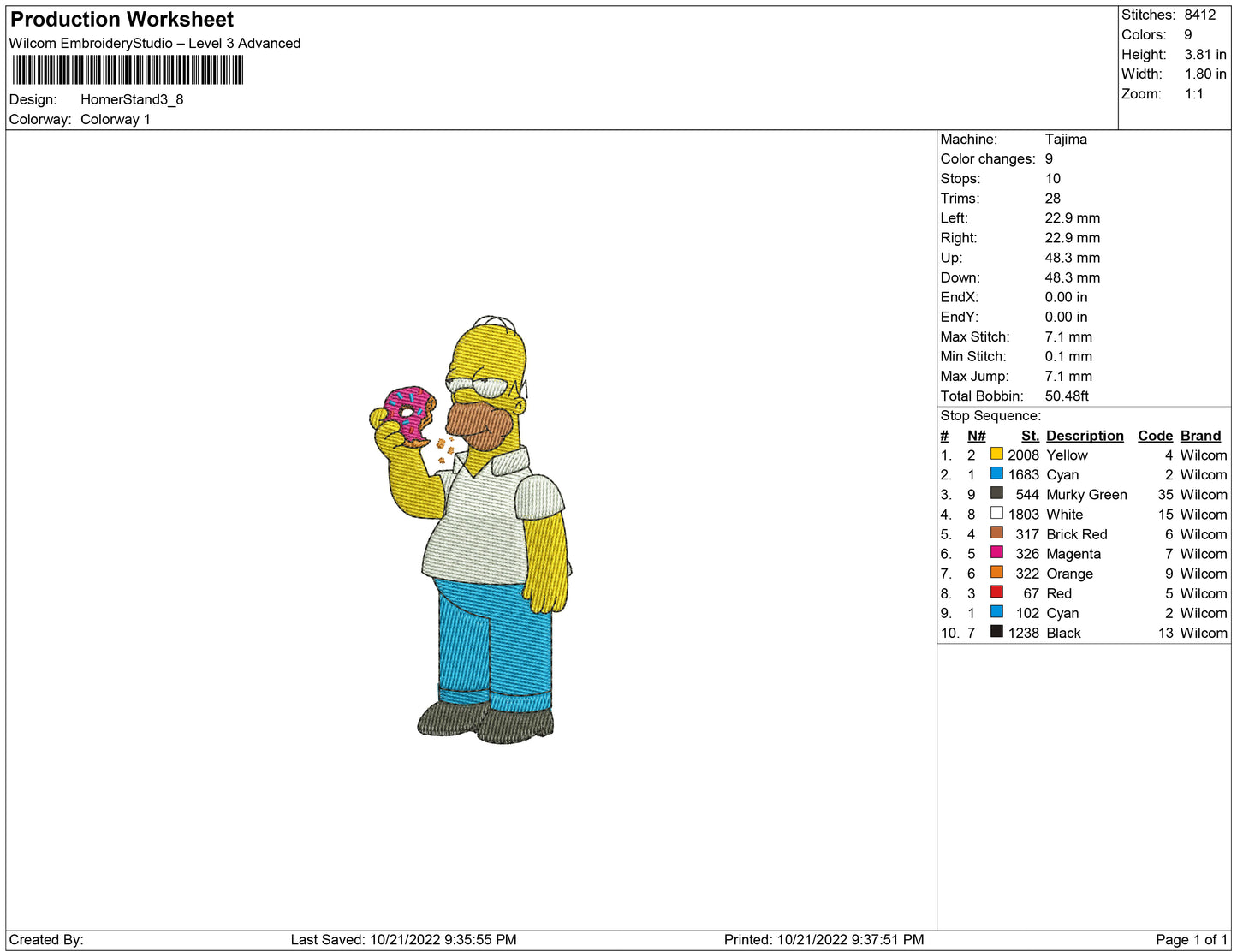Click the "Left:" measurement label
The height and width of the screenshot is (952, 1237).
point(955,218)
